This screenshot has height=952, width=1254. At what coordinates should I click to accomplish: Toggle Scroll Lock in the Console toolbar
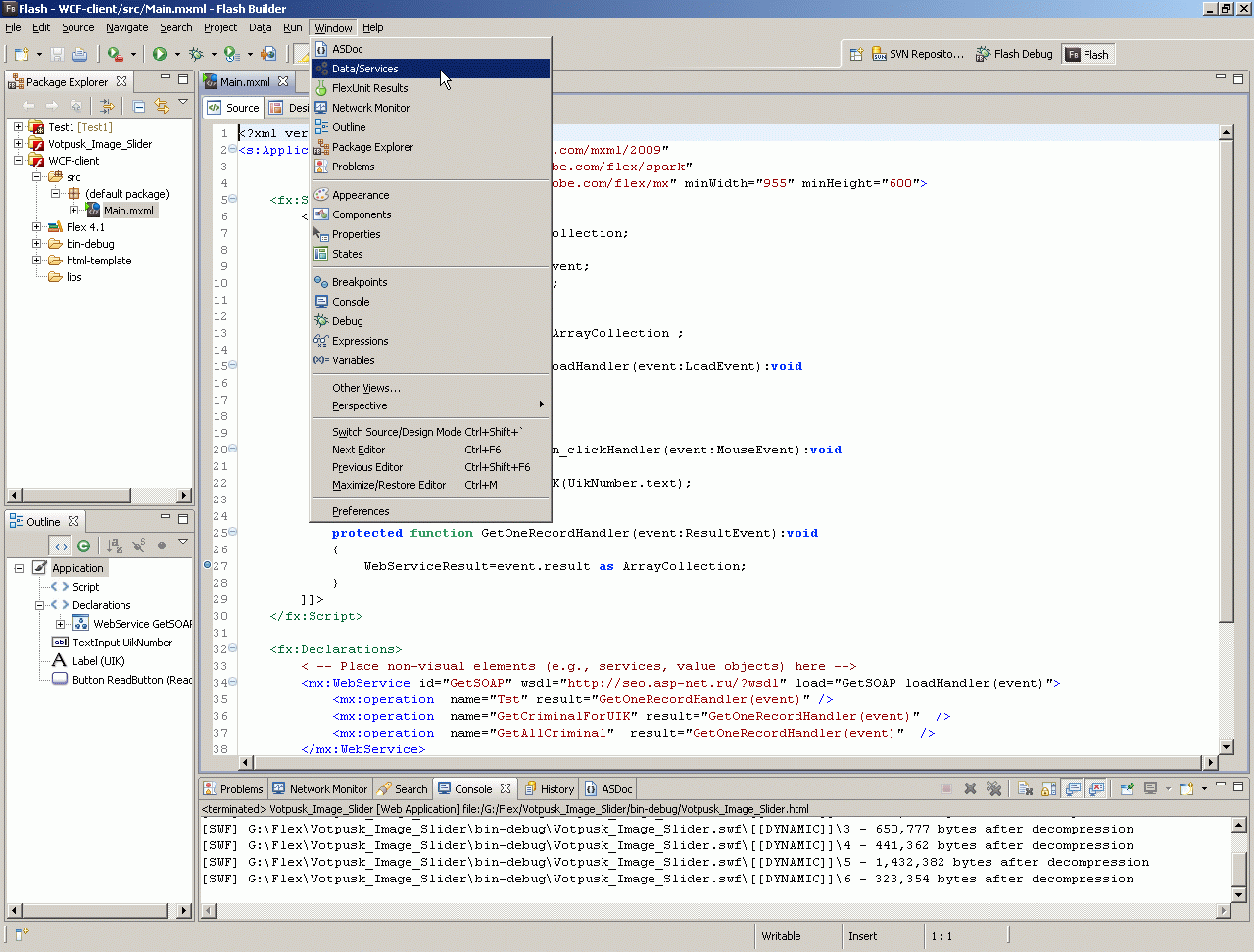tap(1048, 788)
